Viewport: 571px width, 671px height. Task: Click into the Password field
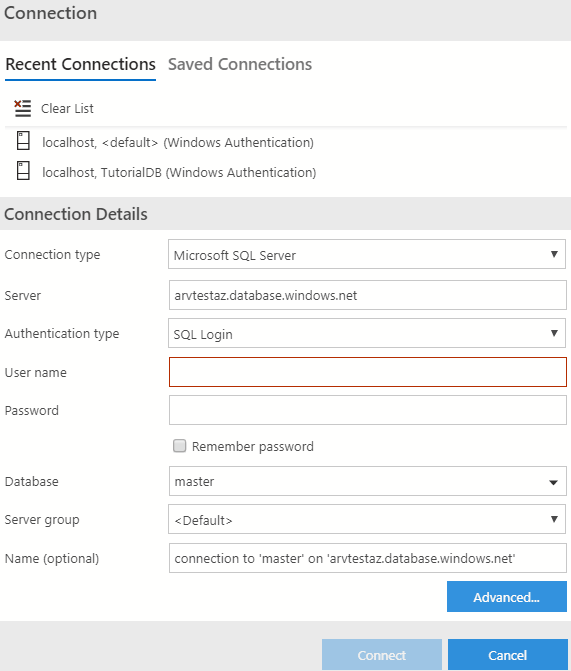tap(368, 410)
